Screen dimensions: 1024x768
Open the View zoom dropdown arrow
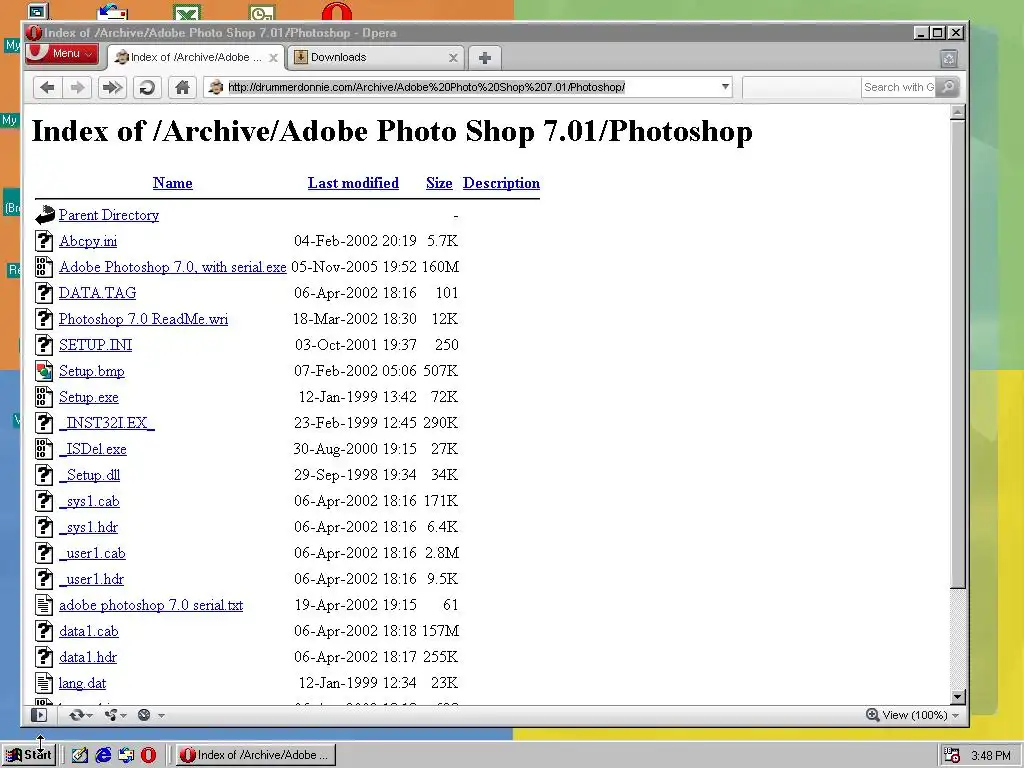(x=955, y=716)
